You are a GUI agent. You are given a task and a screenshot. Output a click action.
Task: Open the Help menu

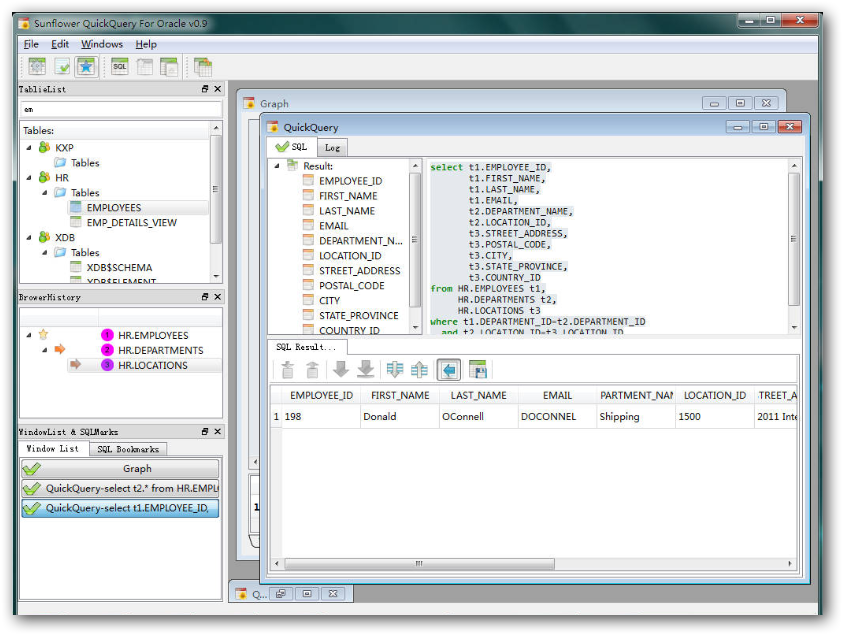(x=146, y=44)
